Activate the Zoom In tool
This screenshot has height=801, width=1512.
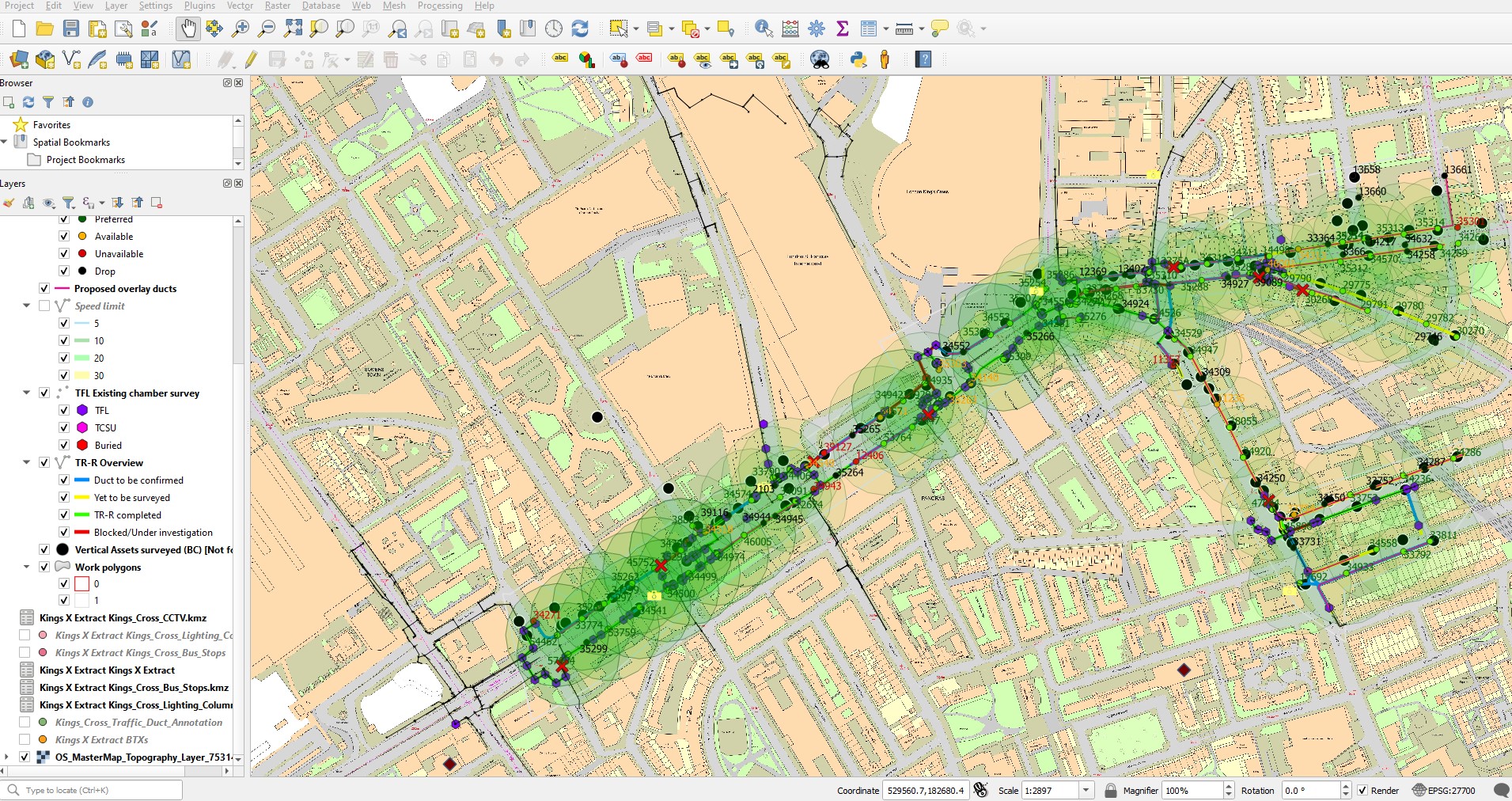241,28
